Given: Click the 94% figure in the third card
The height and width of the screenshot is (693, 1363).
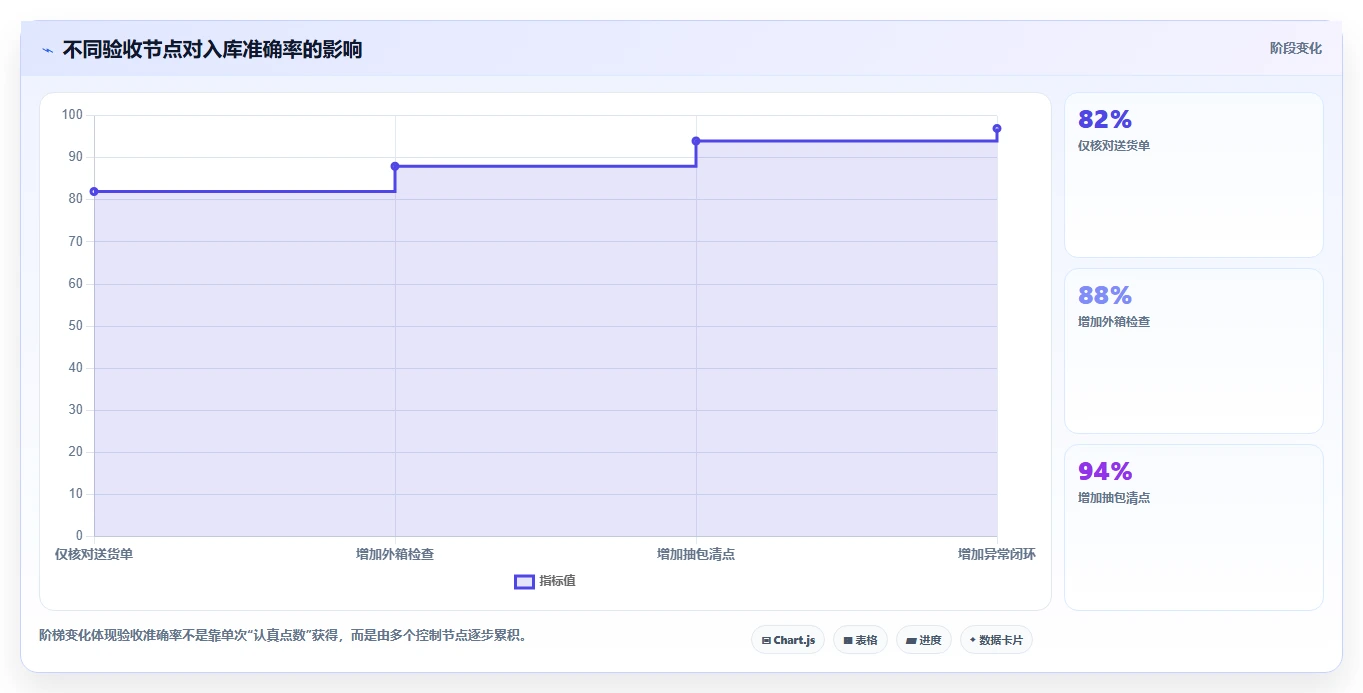Looking at the screenshot, I should tap(1105, 471).
